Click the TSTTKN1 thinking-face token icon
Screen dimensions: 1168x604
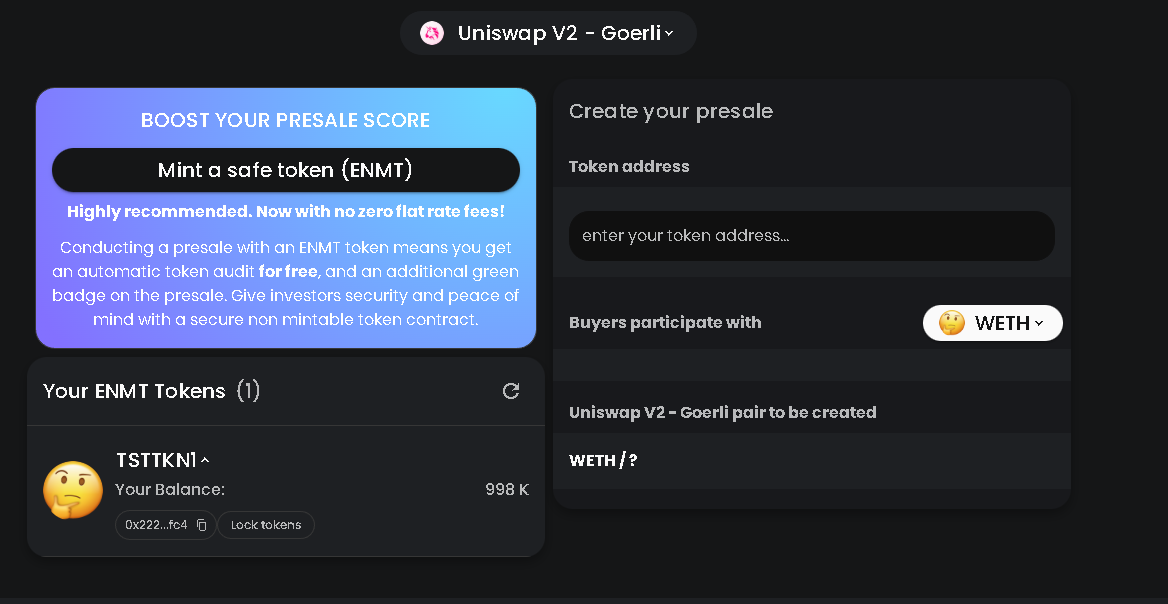[x=73, y=490]
